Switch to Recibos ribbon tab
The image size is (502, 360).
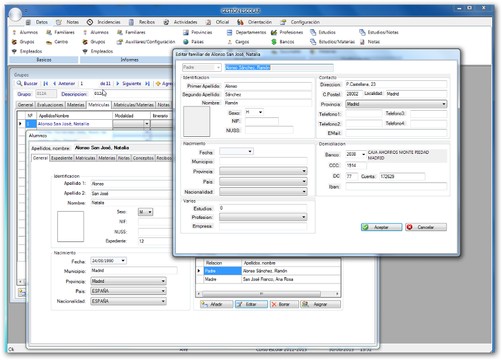click(142, 22)
